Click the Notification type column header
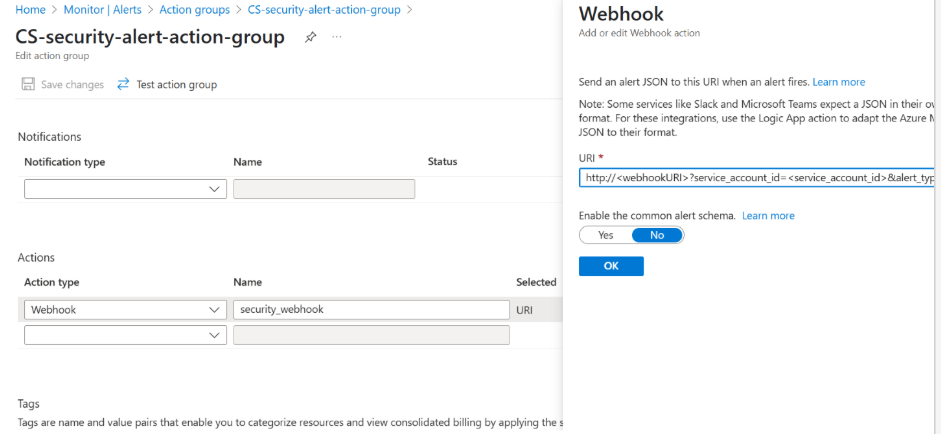941x434 pixels. 65,162
